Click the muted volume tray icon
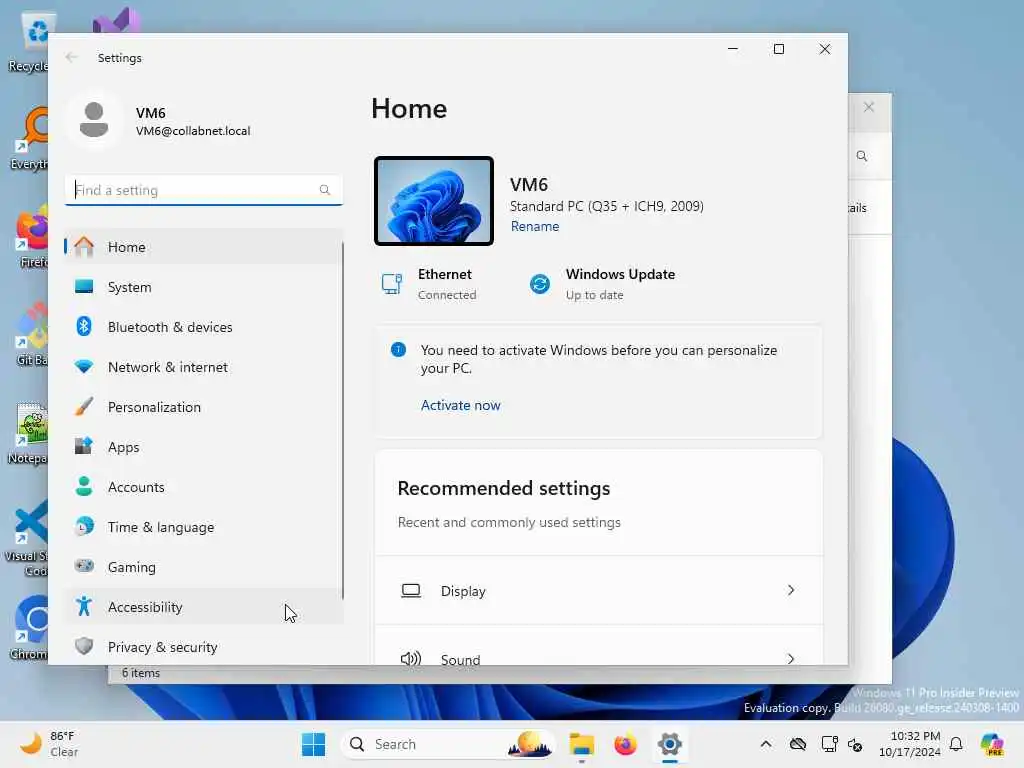 point(855,744)
